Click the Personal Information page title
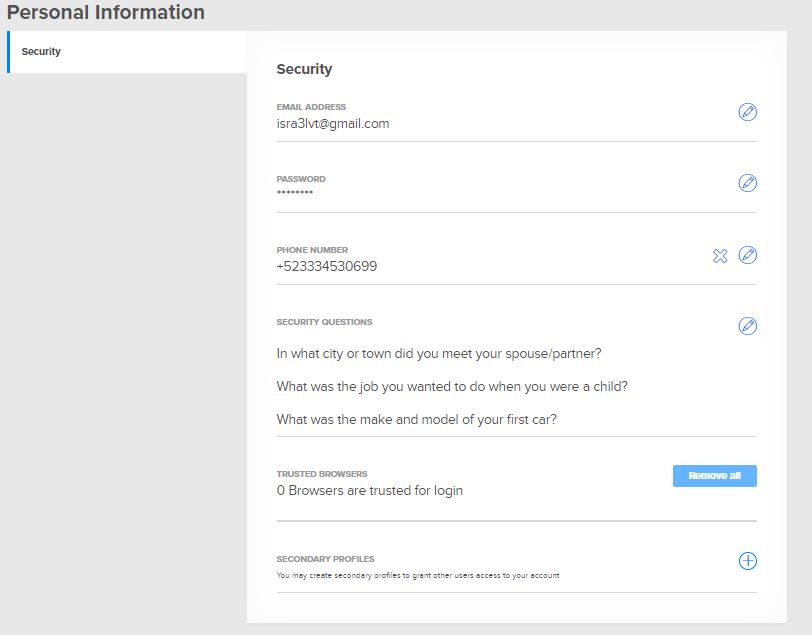 (106, 13)
